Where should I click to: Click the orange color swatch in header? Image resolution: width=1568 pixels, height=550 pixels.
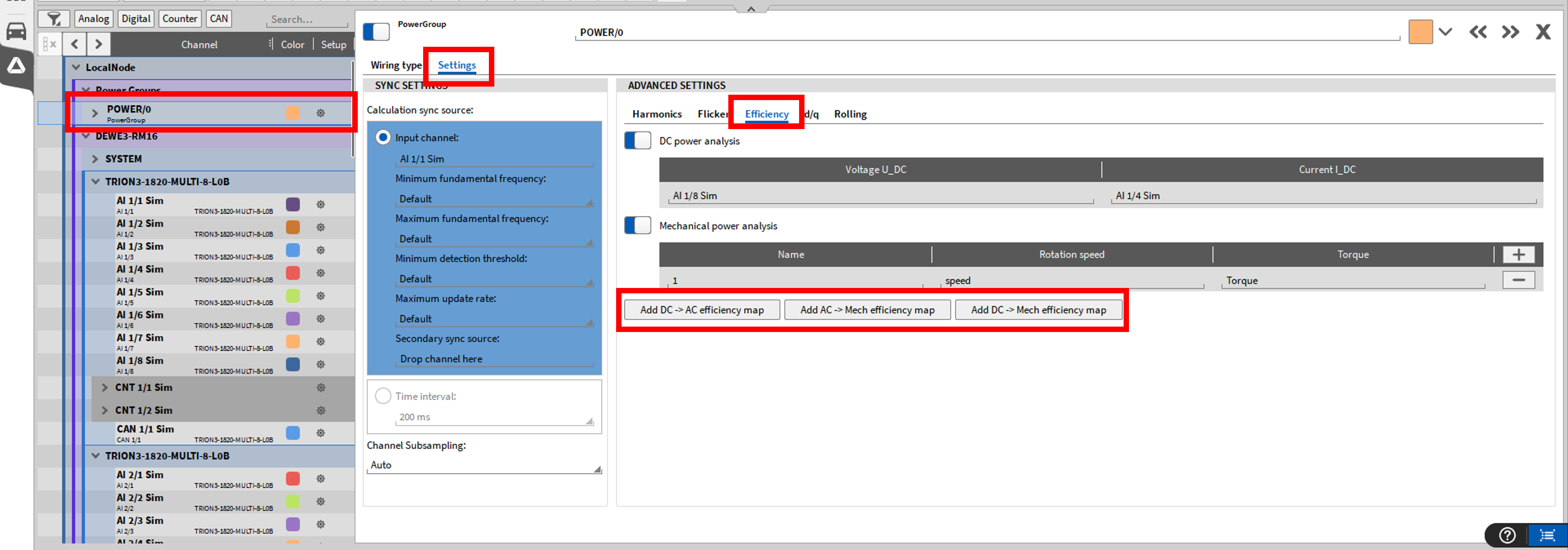coord(1420,32)
